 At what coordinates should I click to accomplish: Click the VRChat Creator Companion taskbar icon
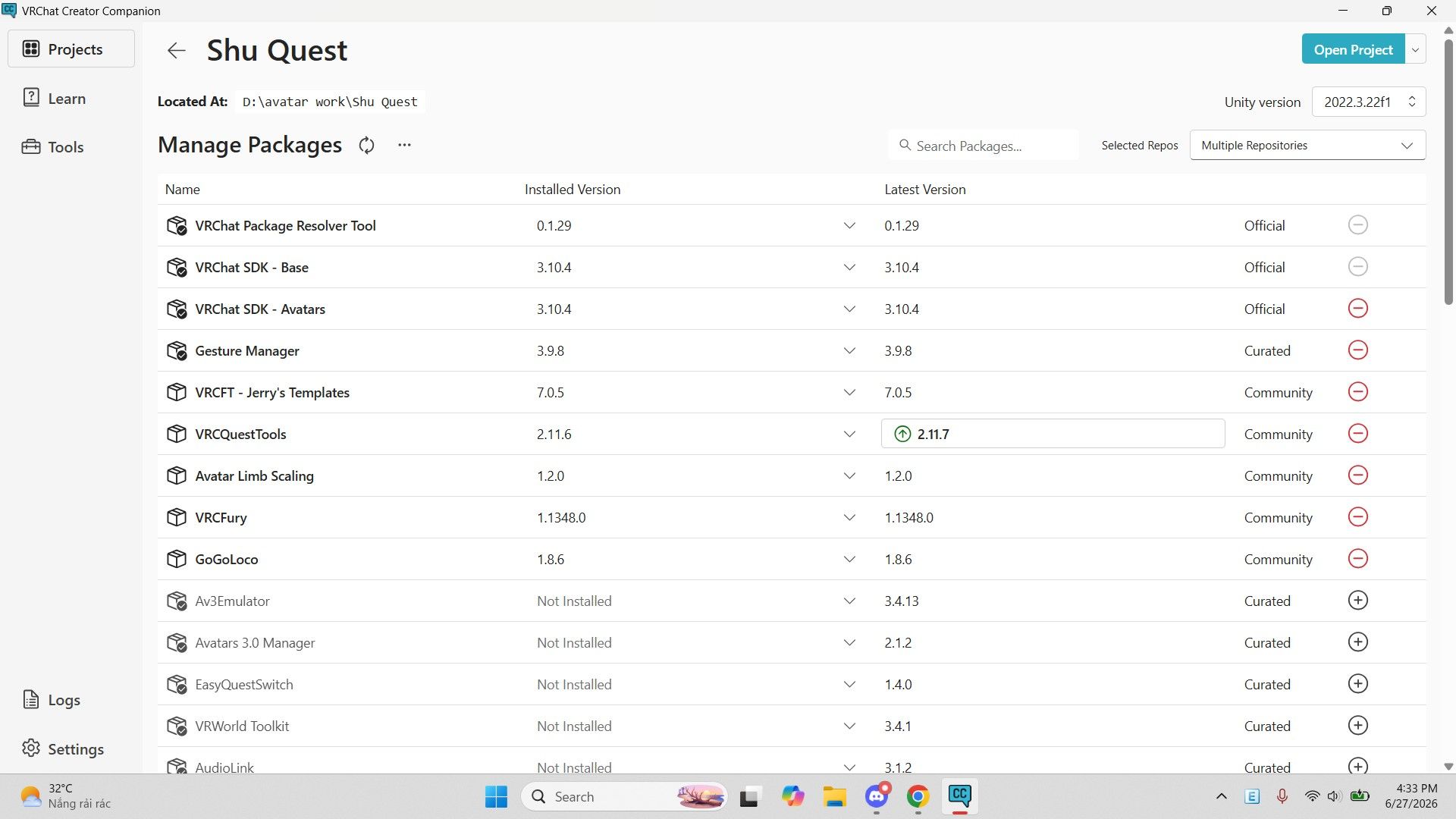[959, 796]
